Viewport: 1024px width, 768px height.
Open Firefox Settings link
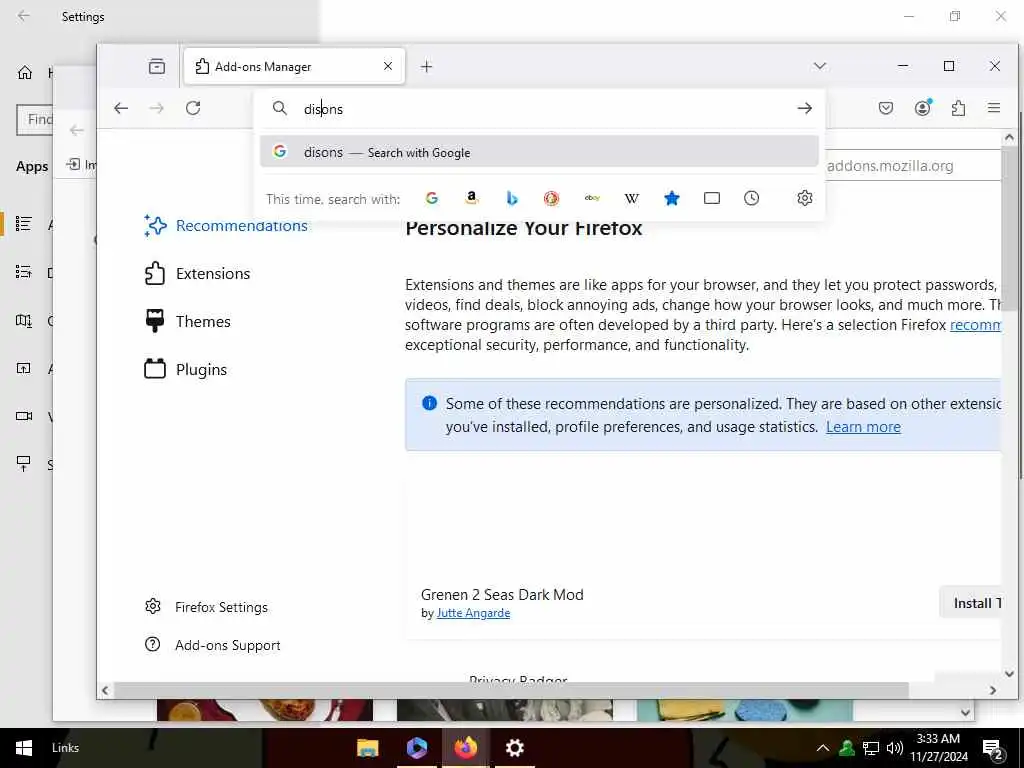coord(206,607)
